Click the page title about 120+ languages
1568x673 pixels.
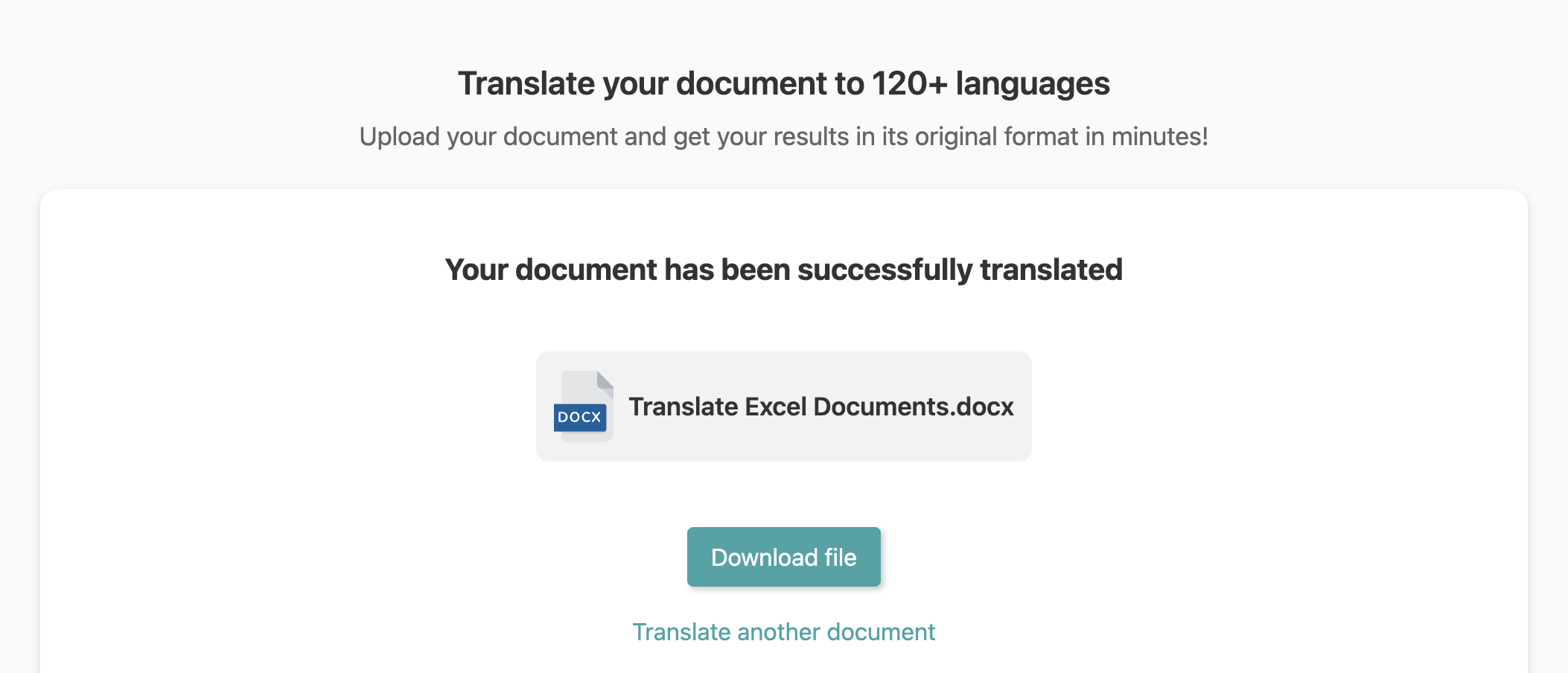coord(783,83)
